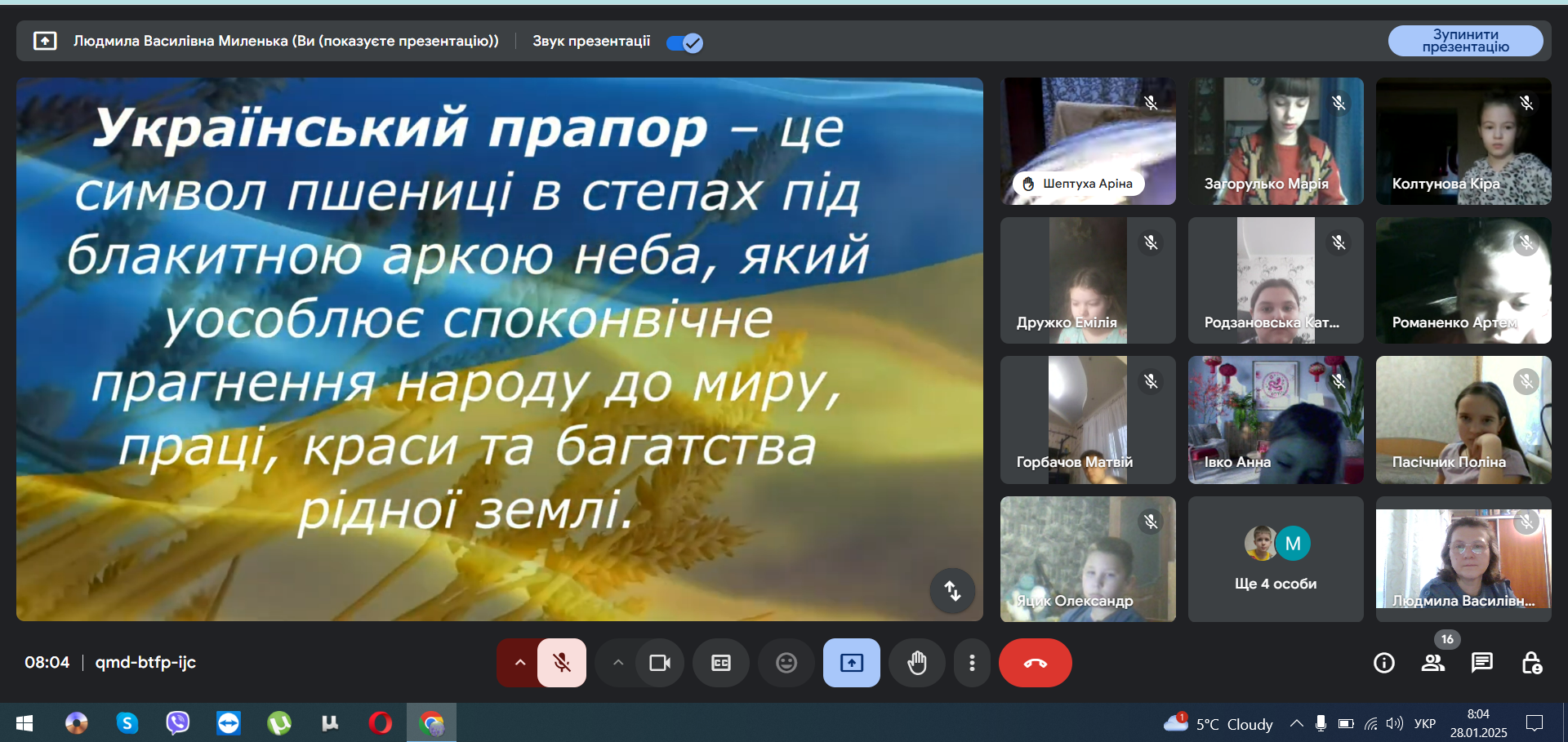
Task: Open host controls lock icon
Action: [1532, 663]
